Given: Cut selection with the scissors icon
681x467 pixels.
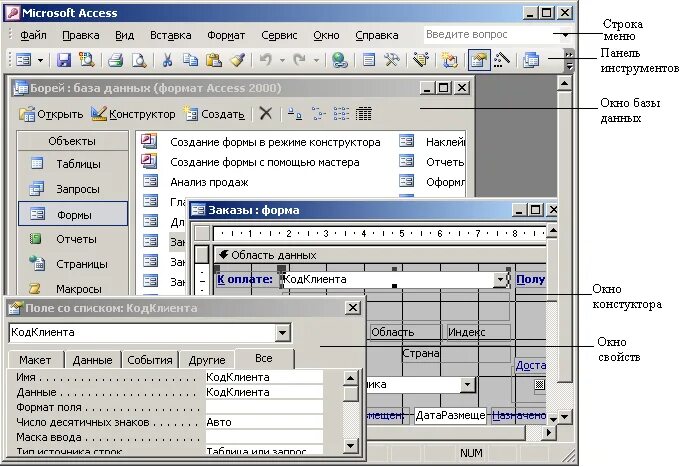Looking at the screenshot, I should (x=167, y=60).
